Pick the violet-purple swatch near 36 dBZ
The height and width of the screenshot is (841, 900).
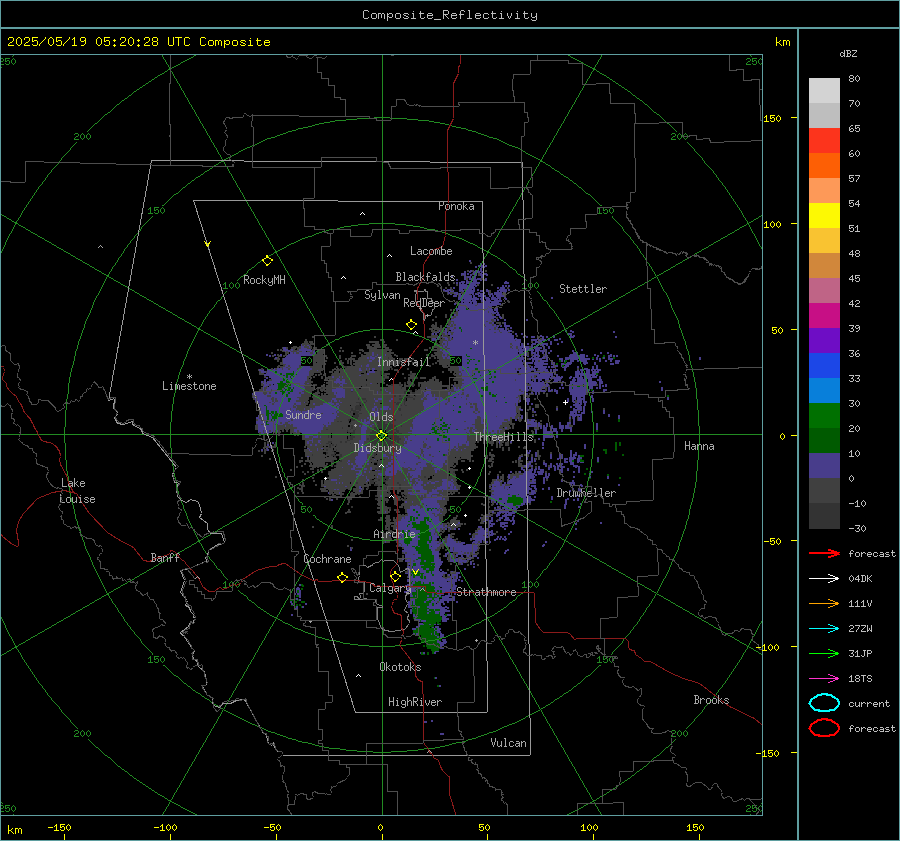tap(824, 341)
